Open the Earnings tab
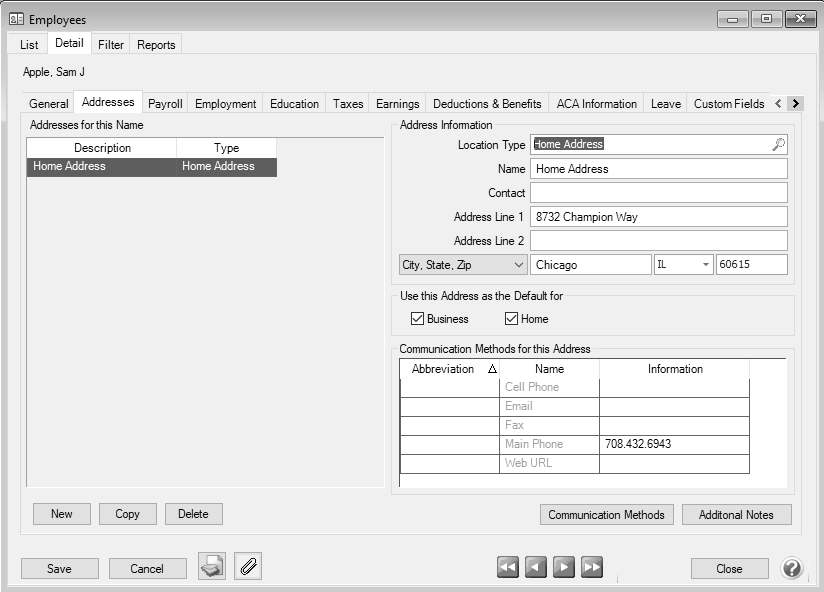Screen dimensions: 824x592 point(398,103)
